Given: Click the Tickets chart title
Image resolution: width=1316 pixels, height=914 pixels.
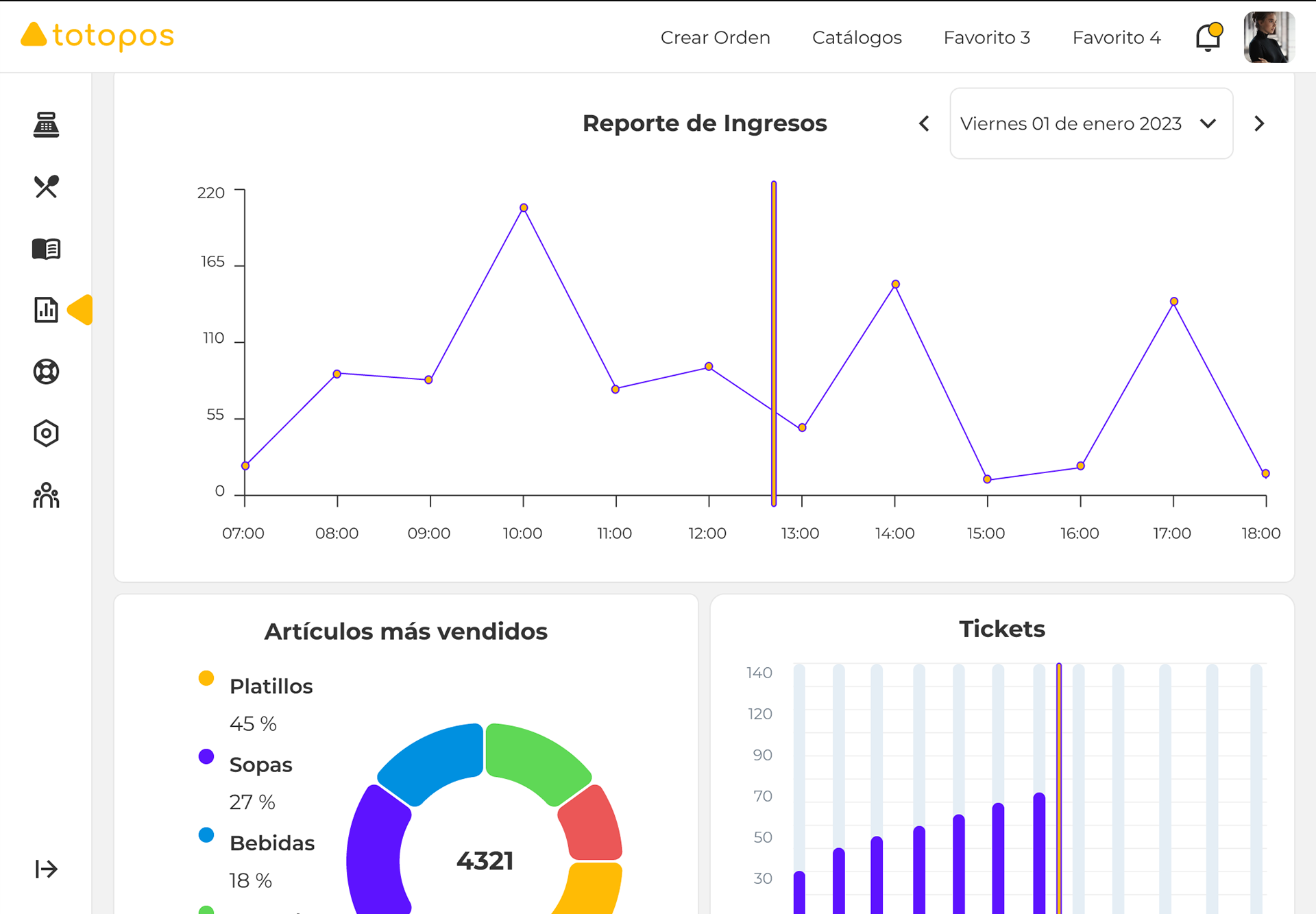Looking at the screenshot, I should click(x=1001, y=629).
